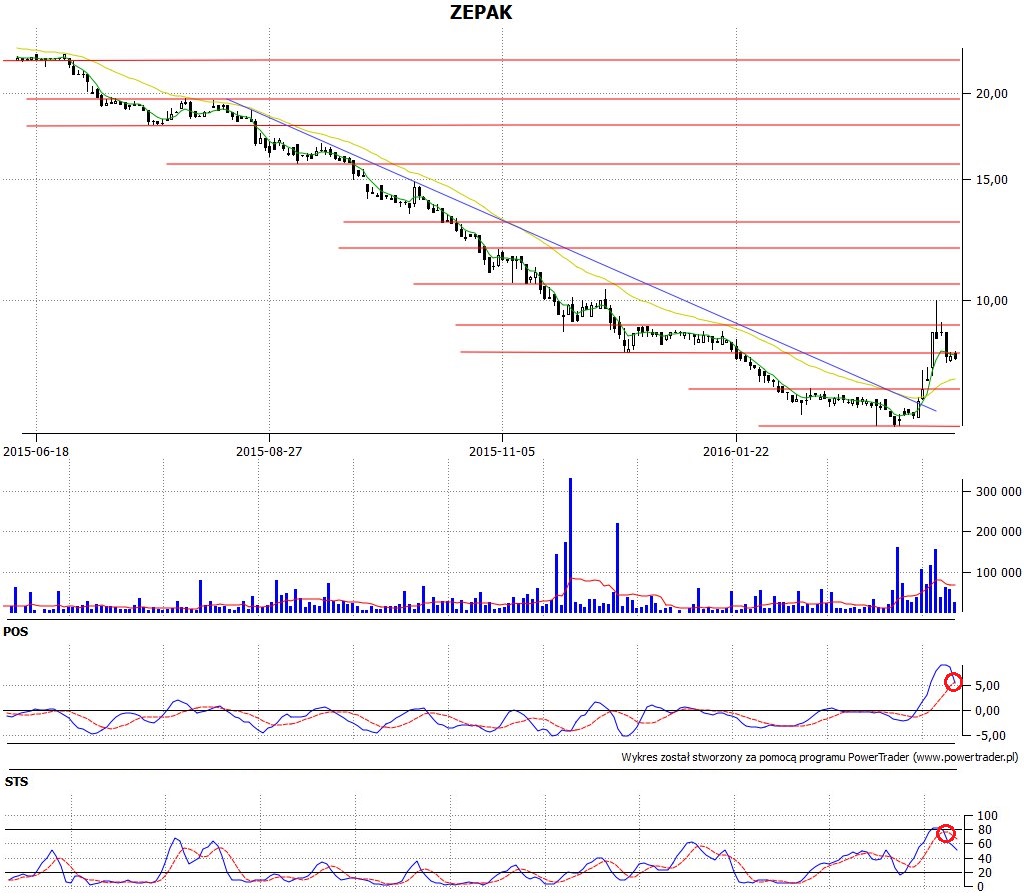Click the 100 STS axis label
The height and width of the screenshot is (896, 1024).
987,816
